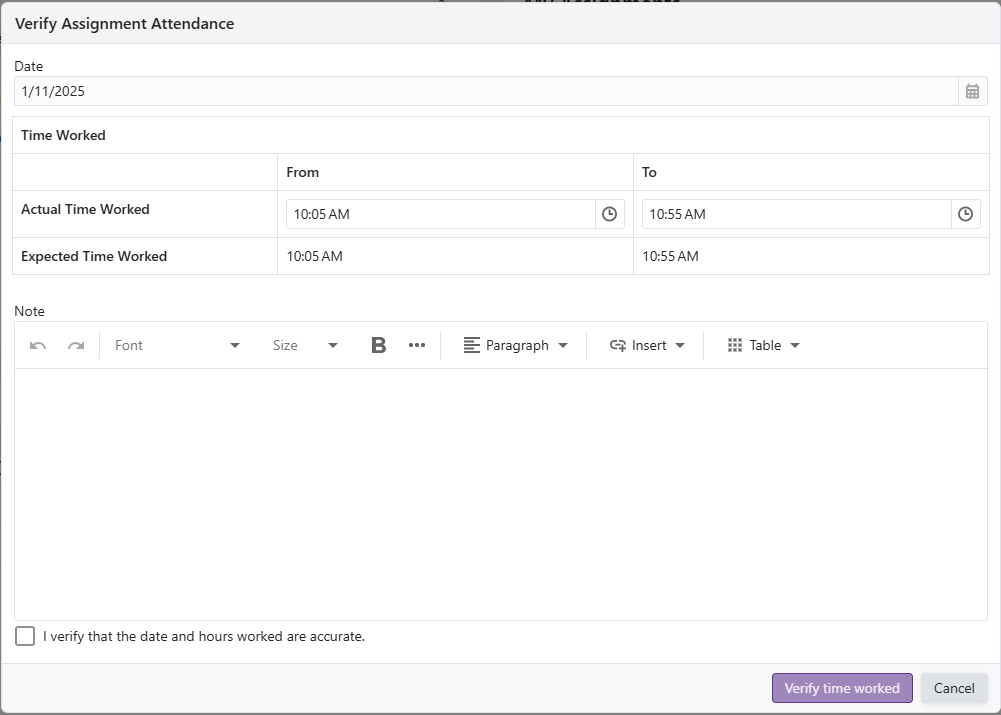Screen dimensions: 1001x715
Task: Open the Paragraph formatting dropdown
Action: (x=515, y=345)
